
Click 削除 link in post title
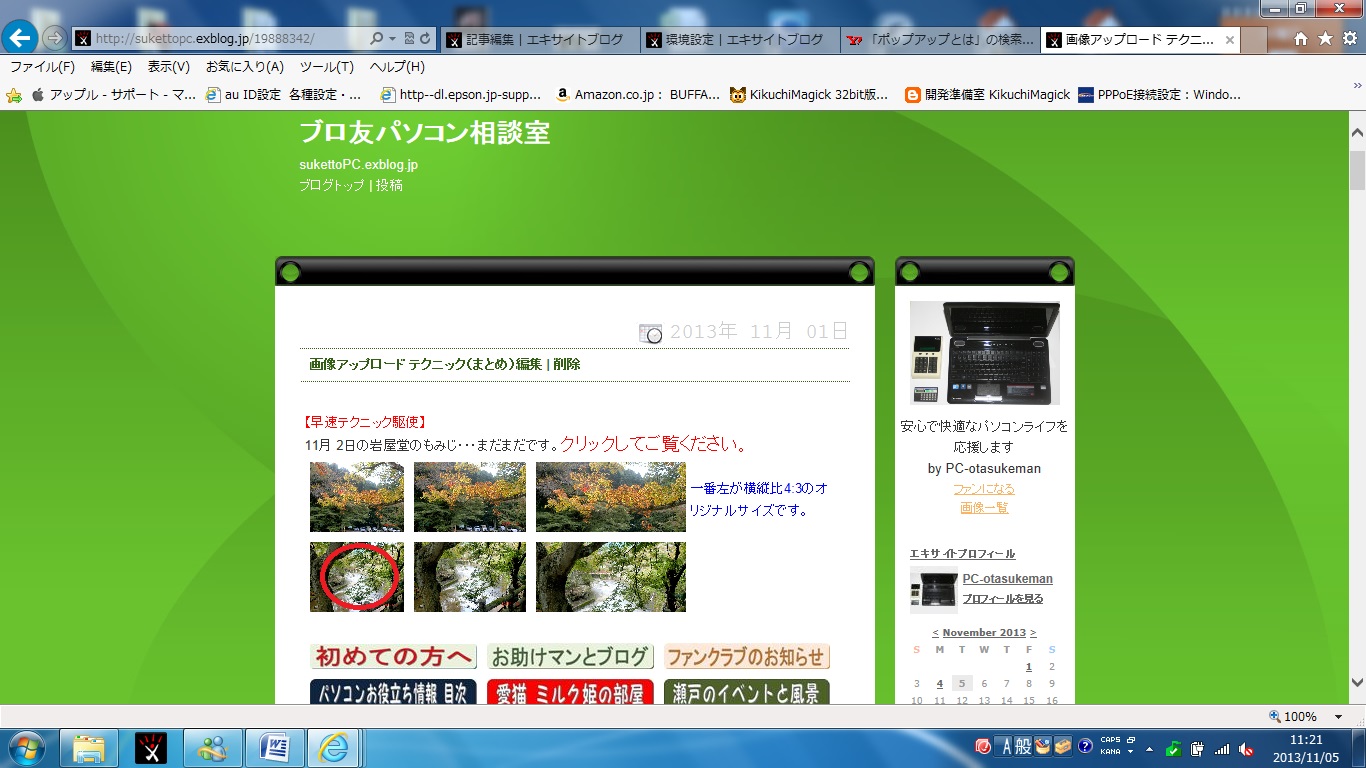pyautogui.click(x=567, y=364)
